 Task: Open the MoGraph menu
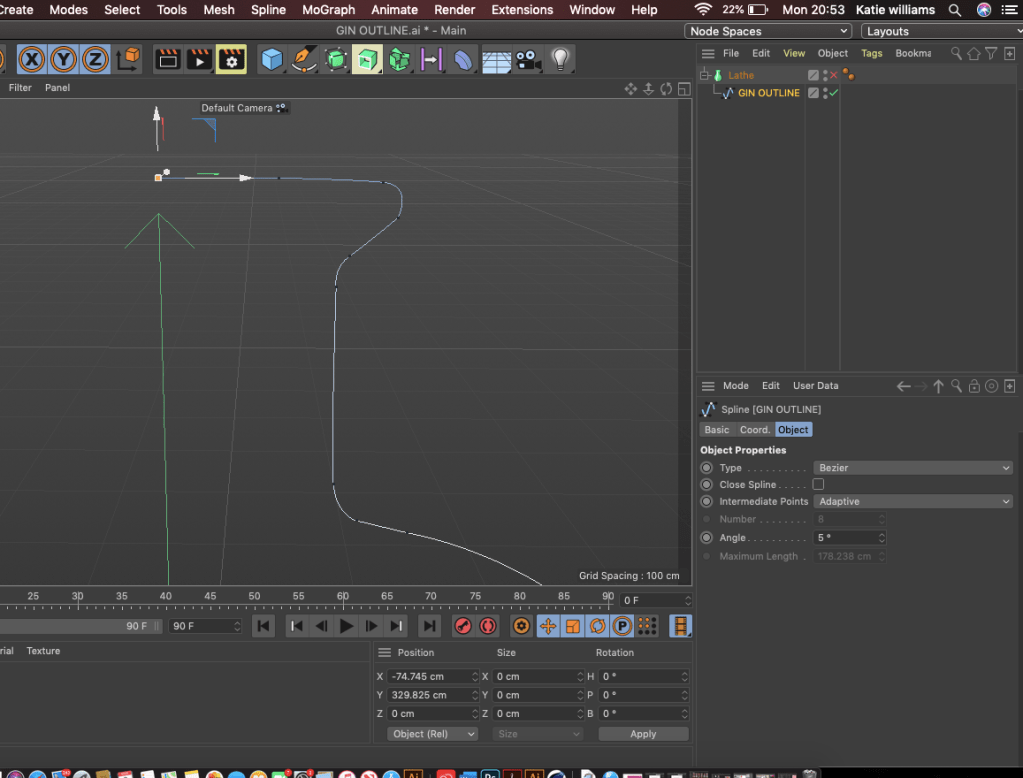click(x=330, y=9)
